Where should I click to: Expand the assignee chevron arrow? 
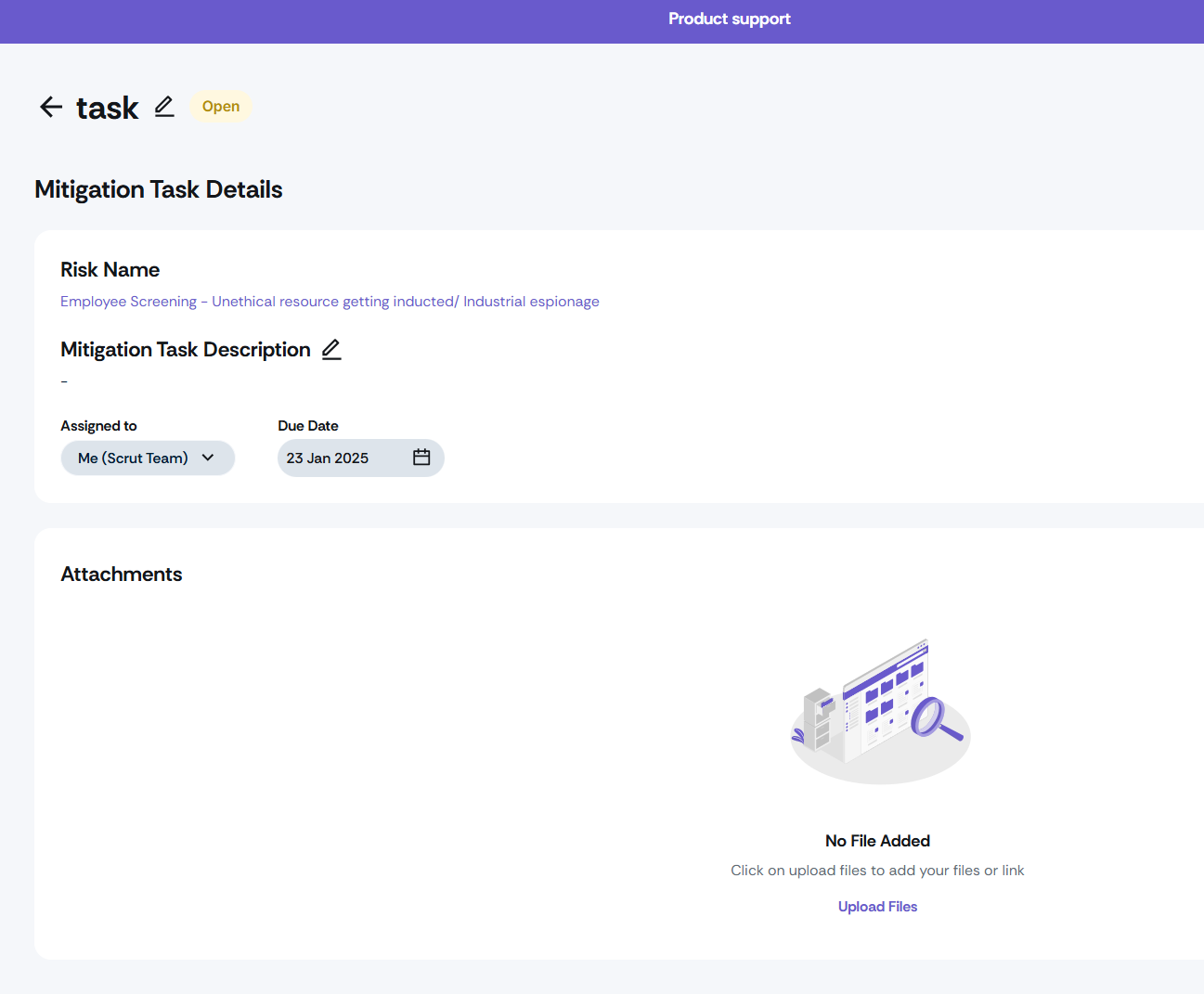(x=208, y=458)
